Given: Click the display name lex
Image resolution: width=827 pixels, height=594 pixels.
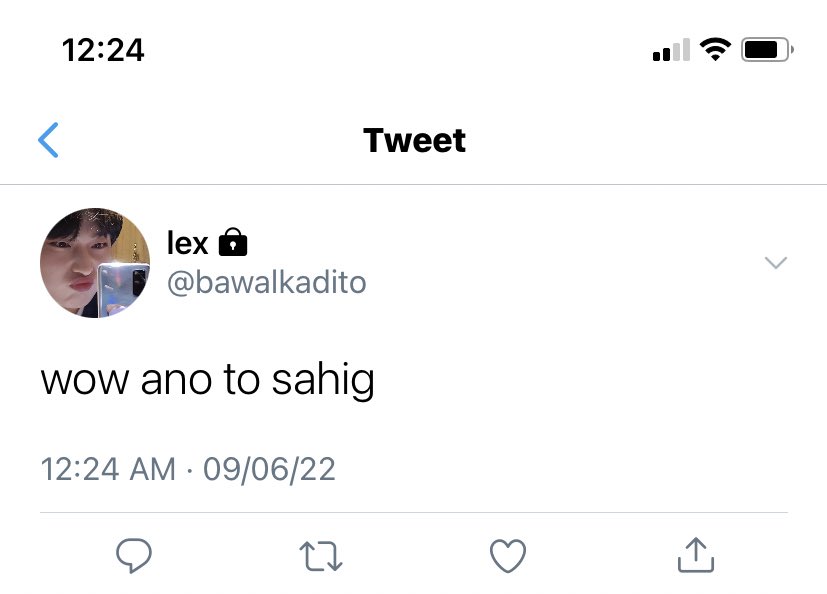Looking at the screenshot, I should (188, 243).
